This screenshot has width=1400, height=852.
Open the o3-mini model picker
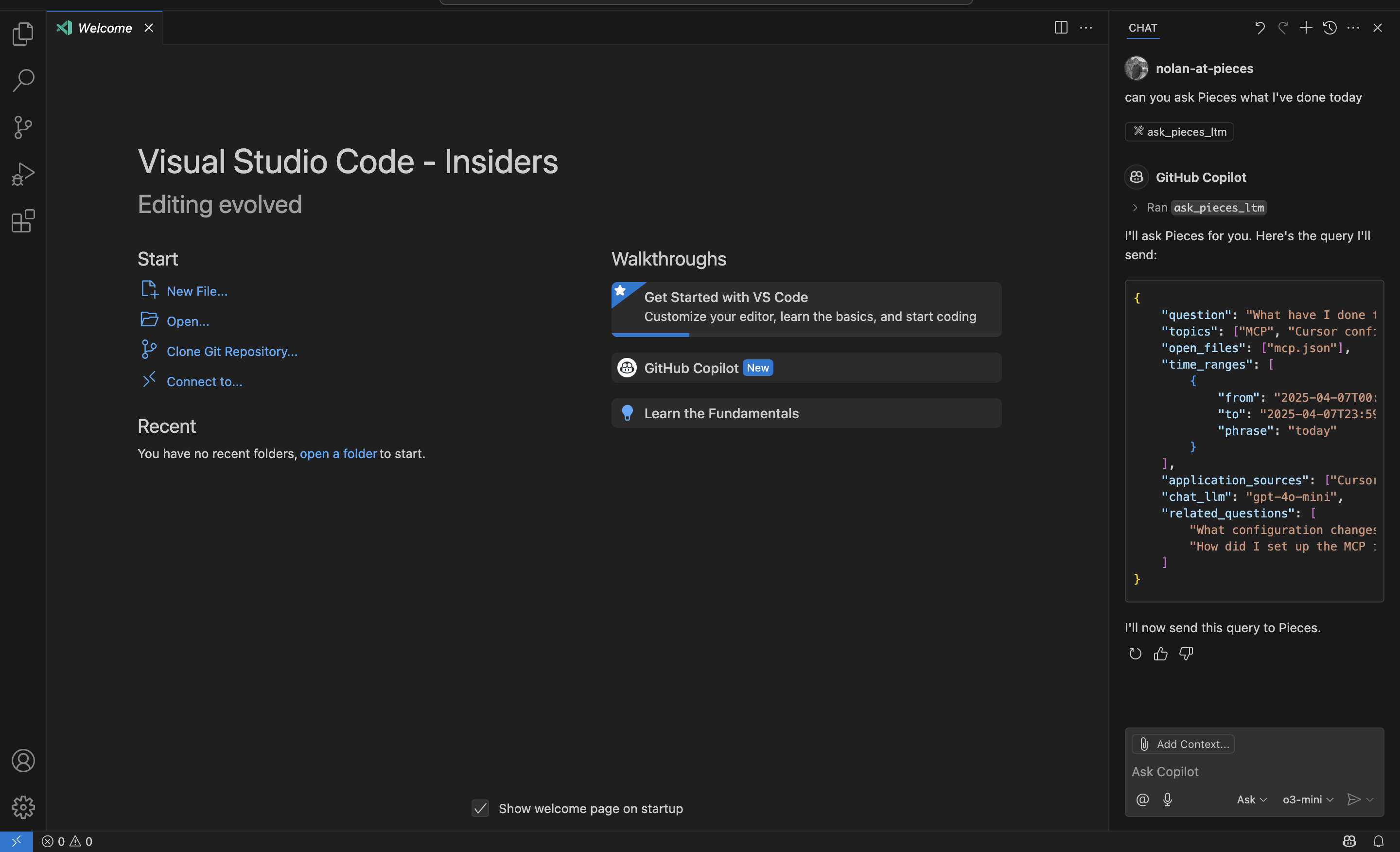(1308, 799)
